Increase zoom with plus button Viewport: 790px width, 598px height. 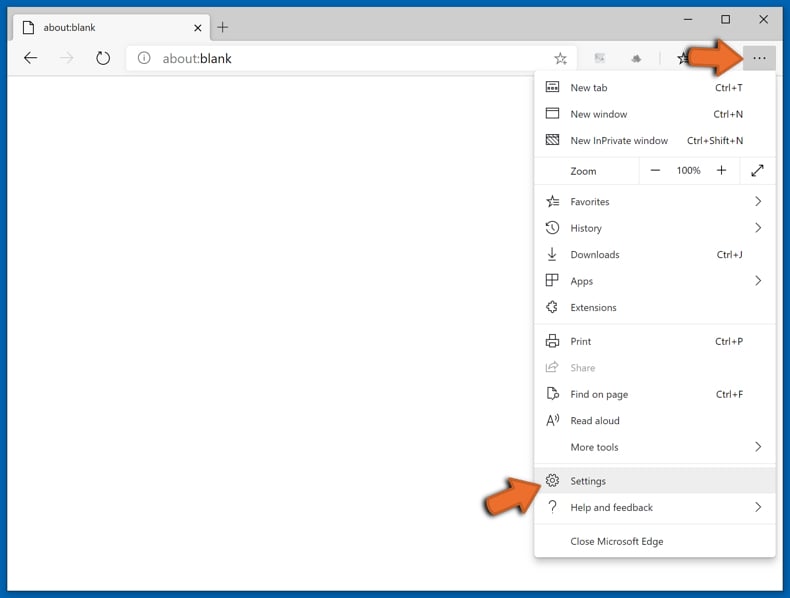click(721, 171)
